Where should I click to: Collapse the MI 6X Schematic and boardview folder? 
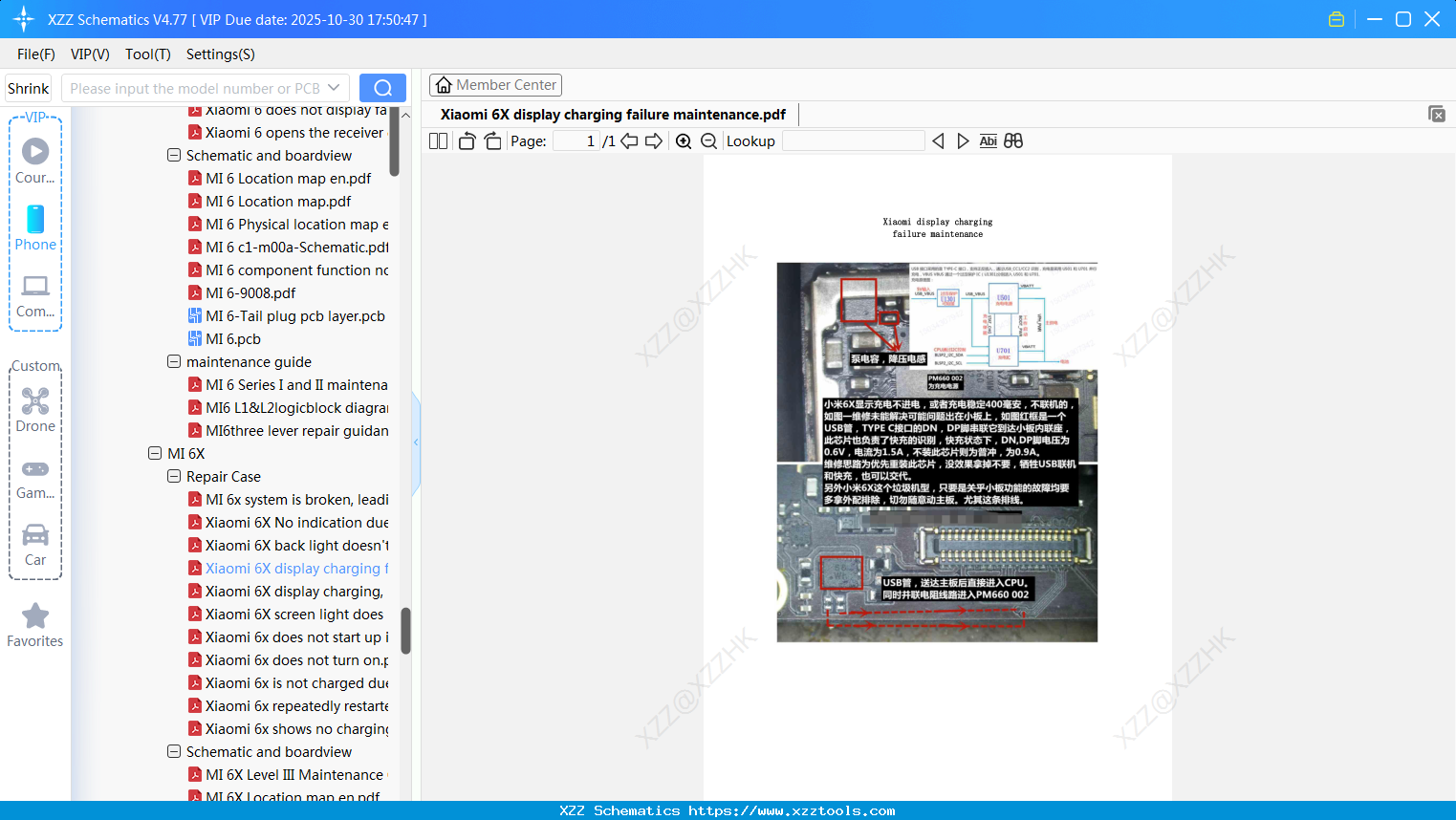coord(174,751)
